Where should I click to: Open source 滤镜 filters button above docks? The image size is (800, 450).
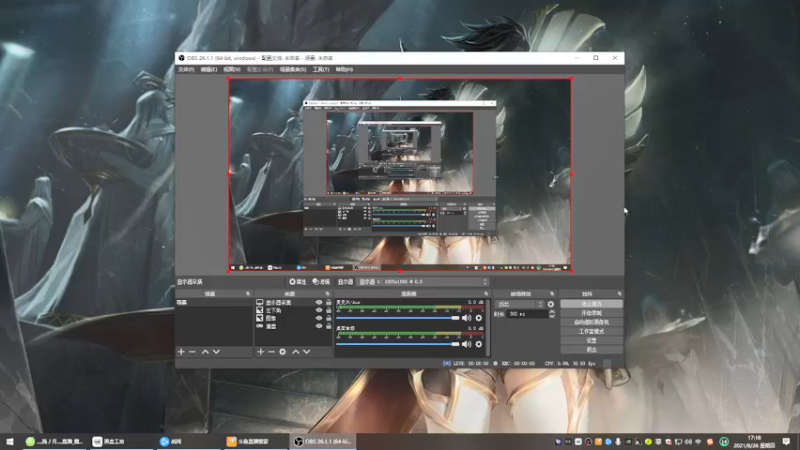tap(321, 282)
